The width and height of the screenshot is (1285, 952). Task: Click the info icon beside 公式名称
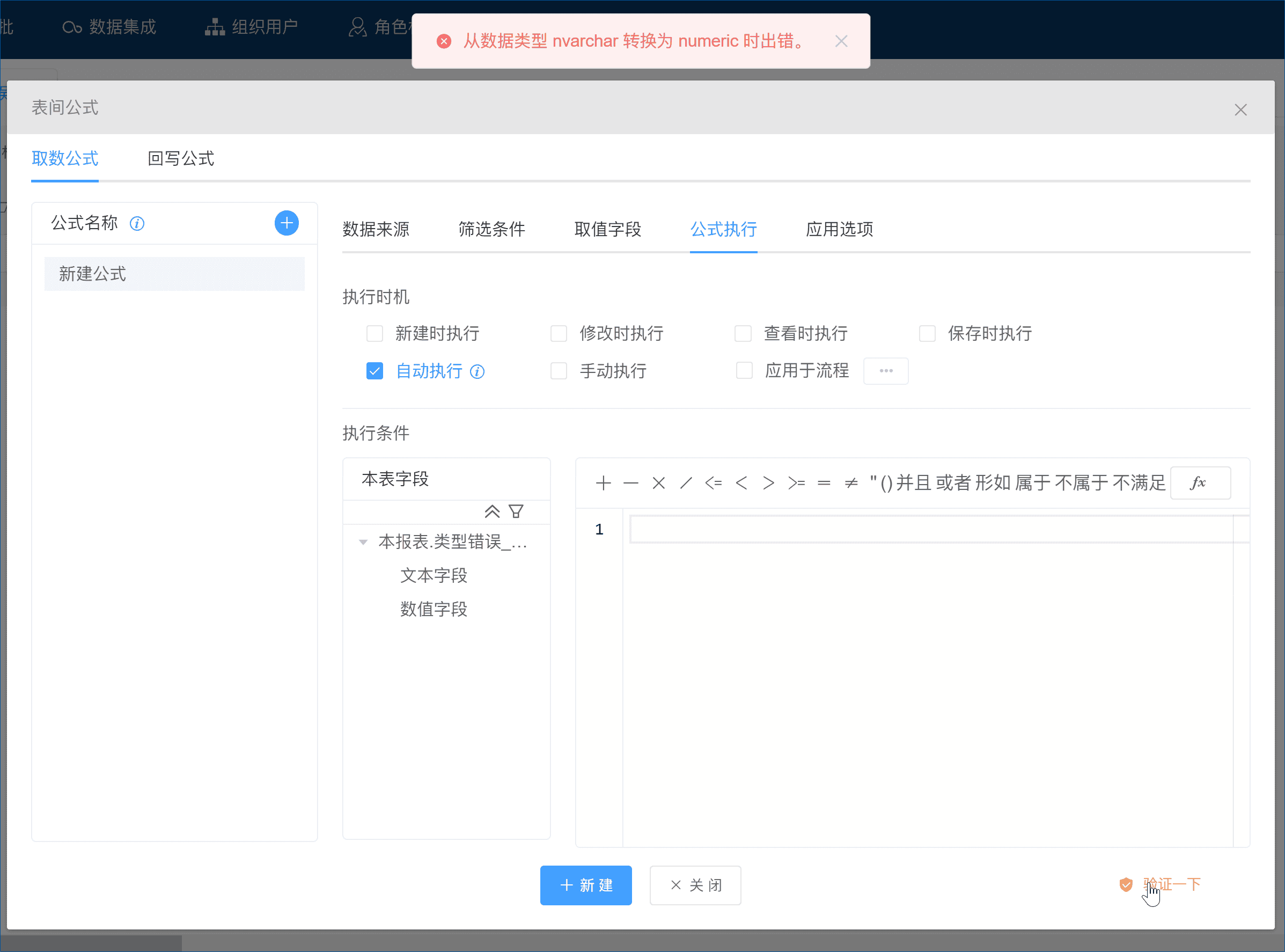coord(137,224)
